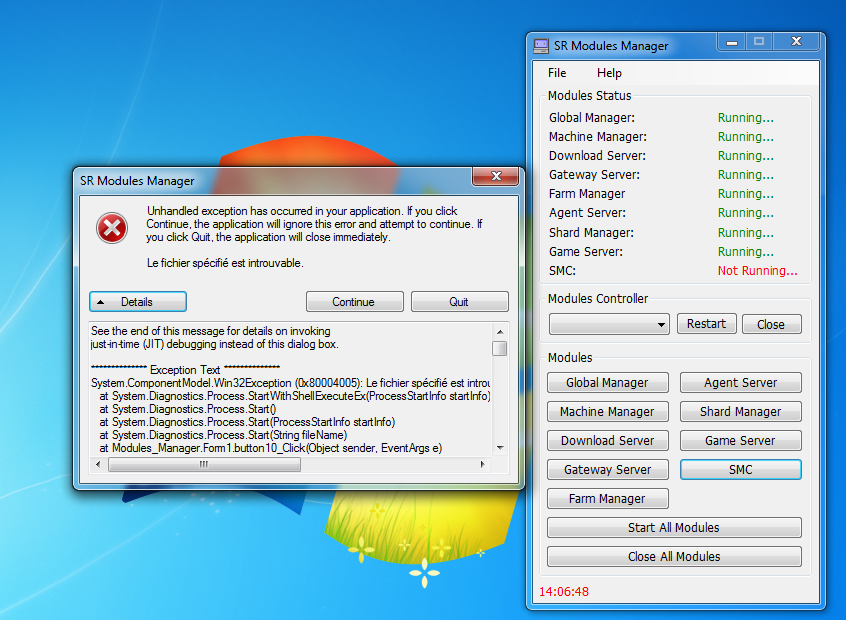
Task: Click the Restart button
Action: pos(707,324)
